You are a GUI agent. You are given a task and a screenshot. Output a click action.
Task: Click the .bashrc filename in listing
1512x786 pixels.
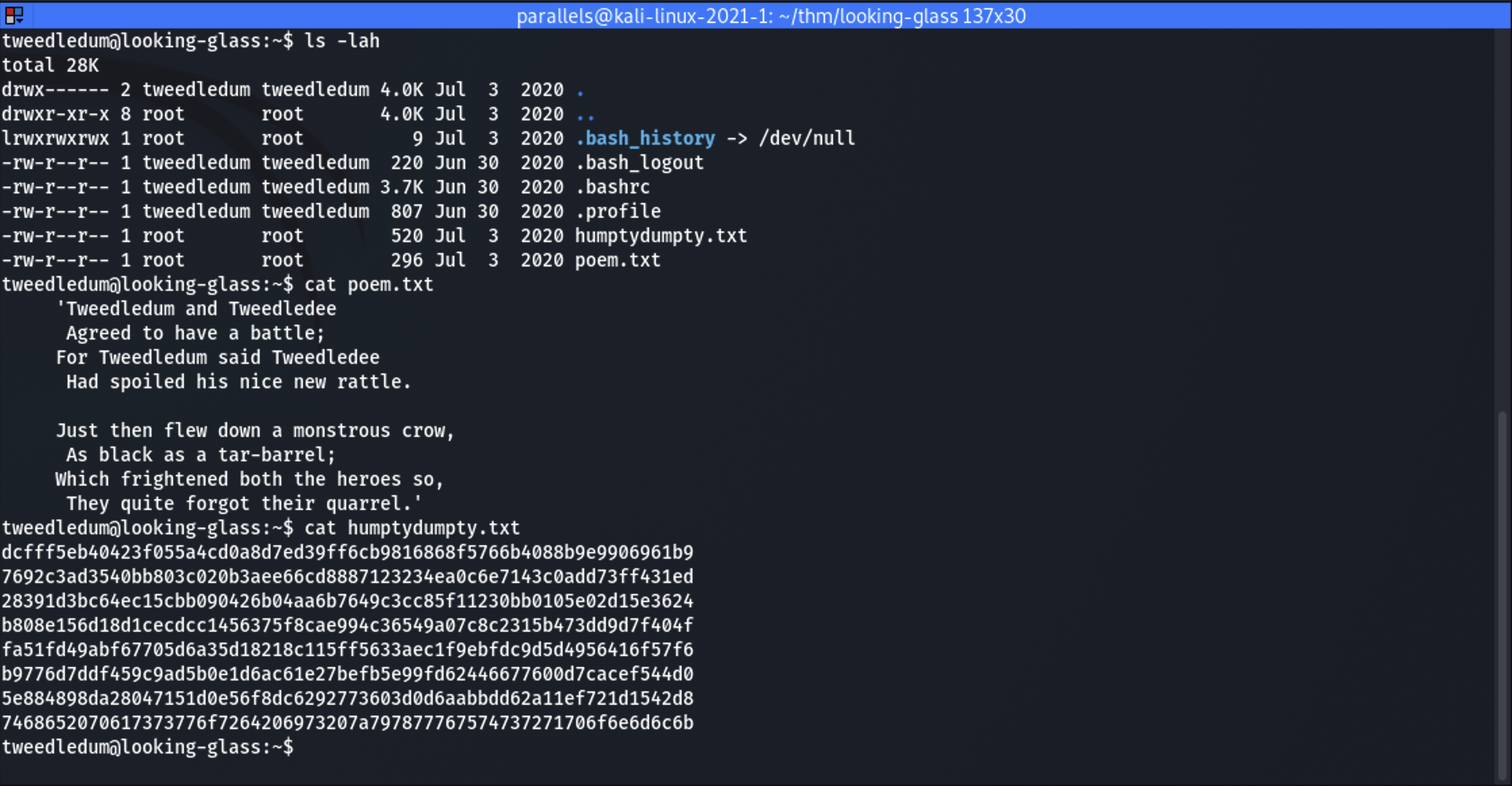[613, 187]
